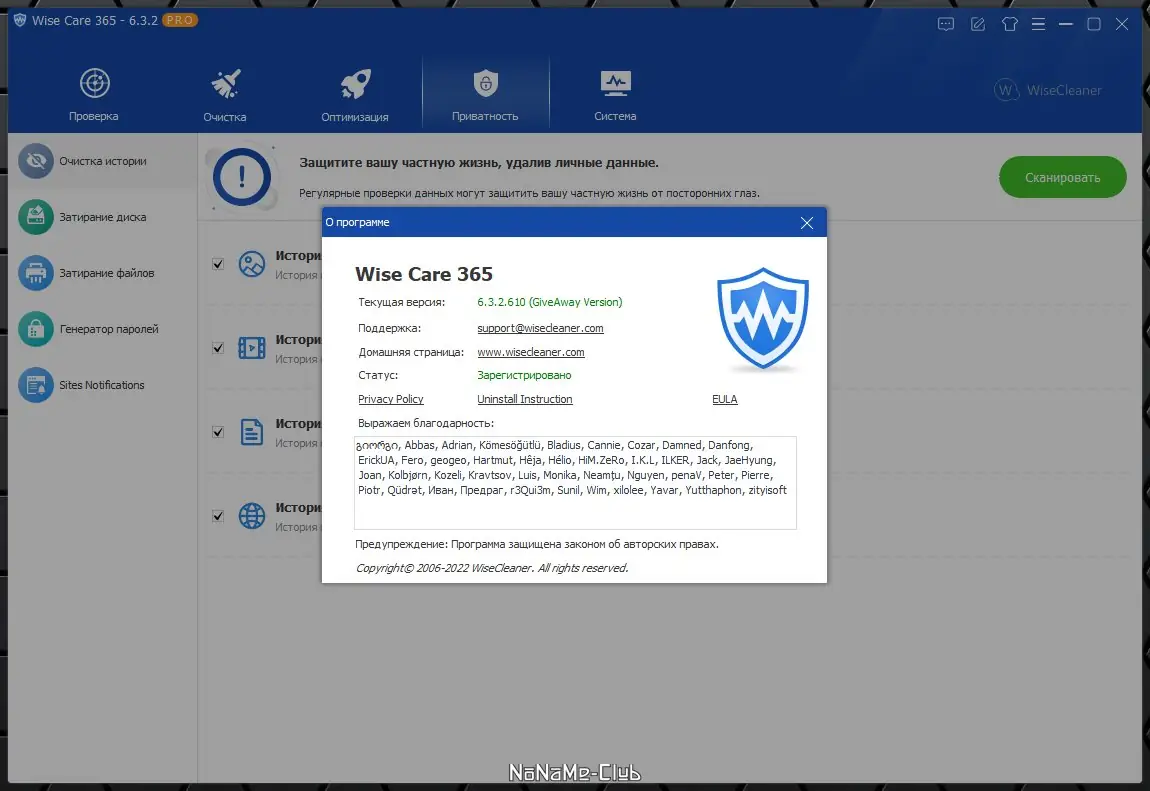Viewport: 1150px width, 791px height.
Task: Click the Wise Care 365 title bar shield icon
Action: coord(20,20)
